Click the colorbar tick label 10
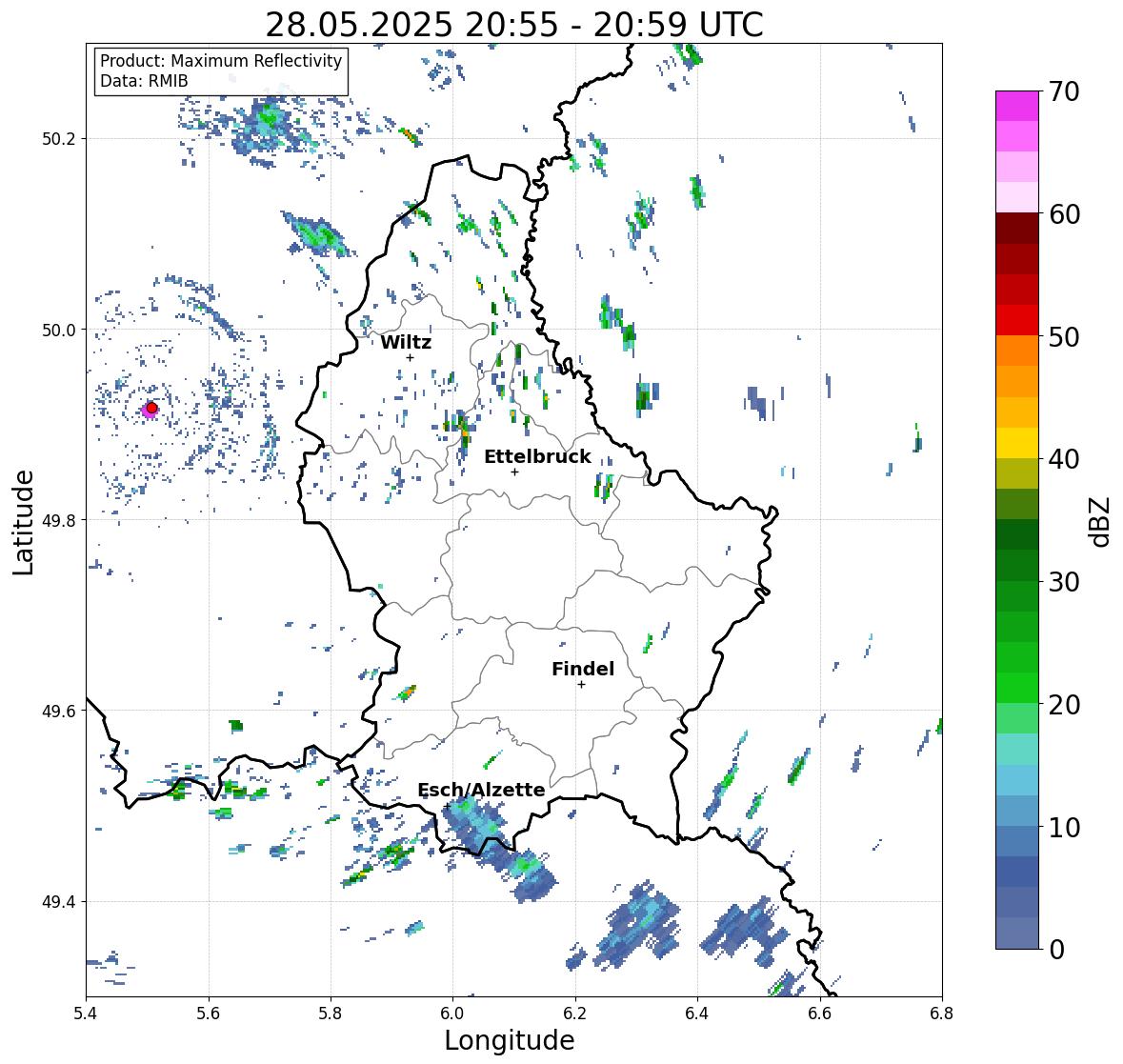 pyautogui.click(x=1064, y=827)
